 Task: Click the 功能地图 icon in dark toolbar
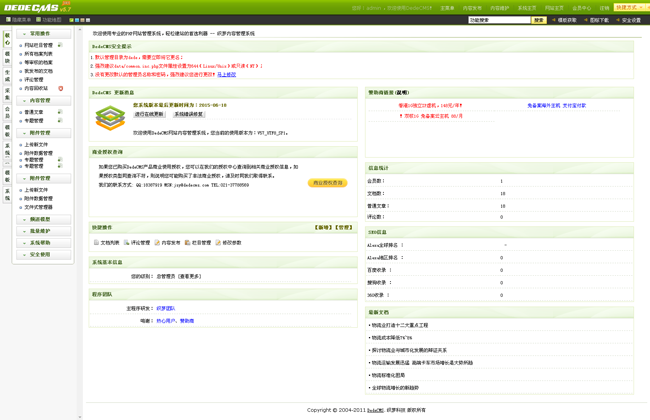(39, 19)
